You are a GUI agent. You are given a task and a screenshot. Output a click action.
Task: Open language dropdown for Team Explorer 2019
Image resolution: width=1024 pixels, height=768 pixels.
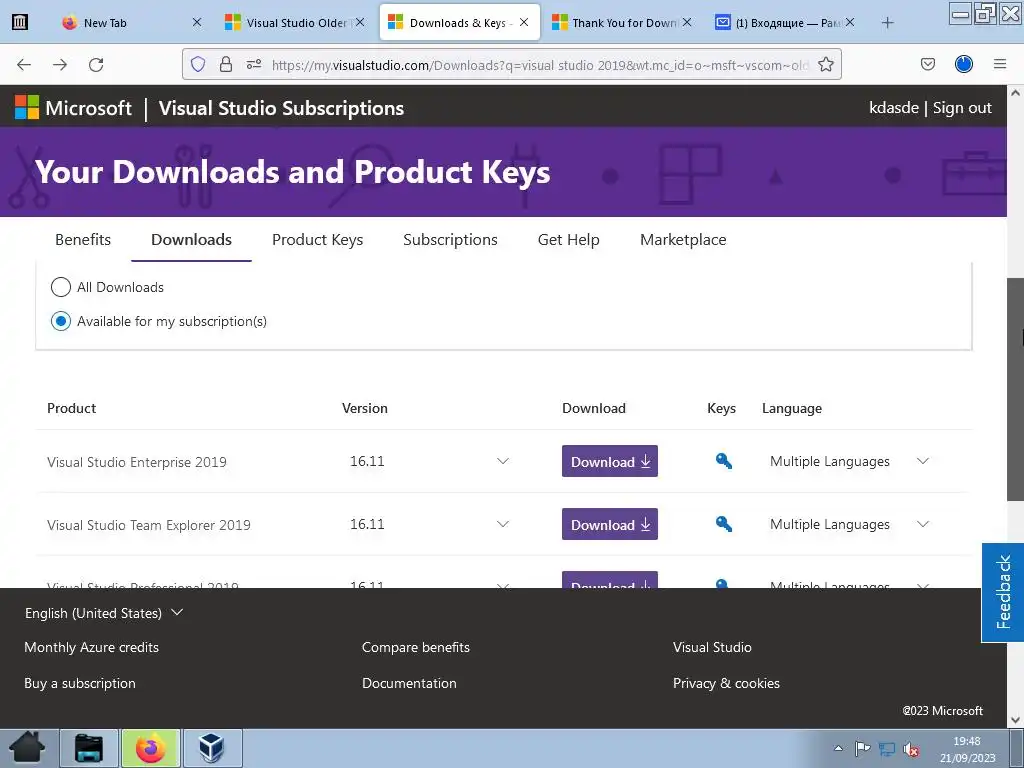click(x=923, y=524)
